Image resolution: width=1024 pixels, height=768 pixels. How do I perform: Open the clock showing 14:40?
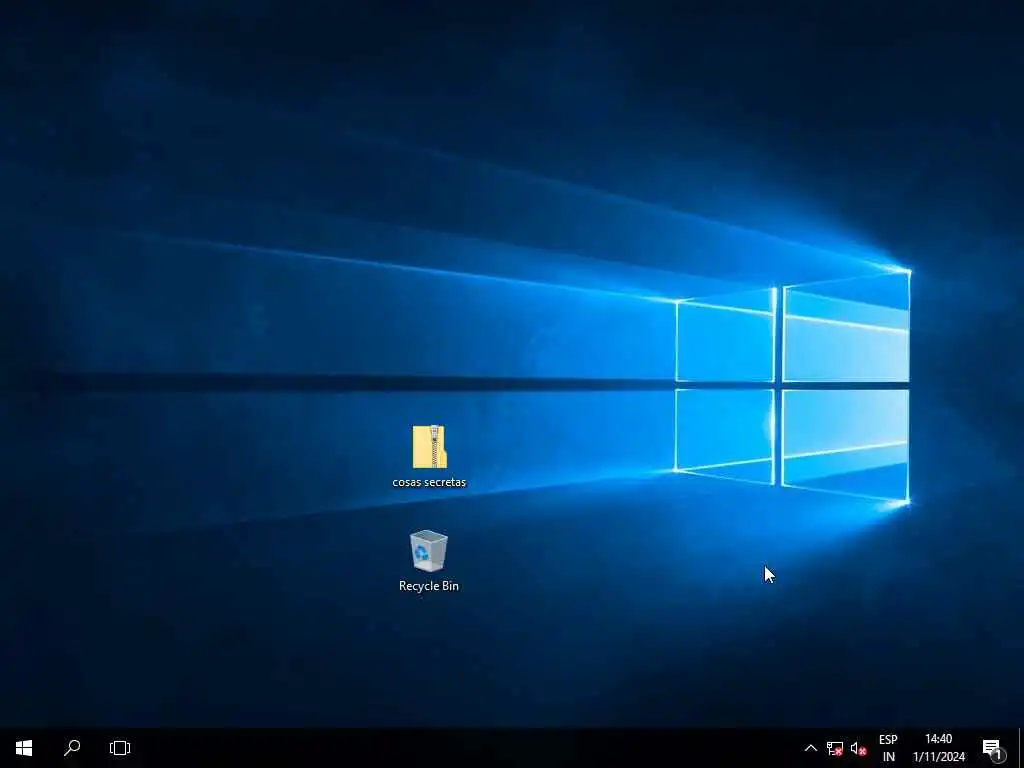pos(938,748)
